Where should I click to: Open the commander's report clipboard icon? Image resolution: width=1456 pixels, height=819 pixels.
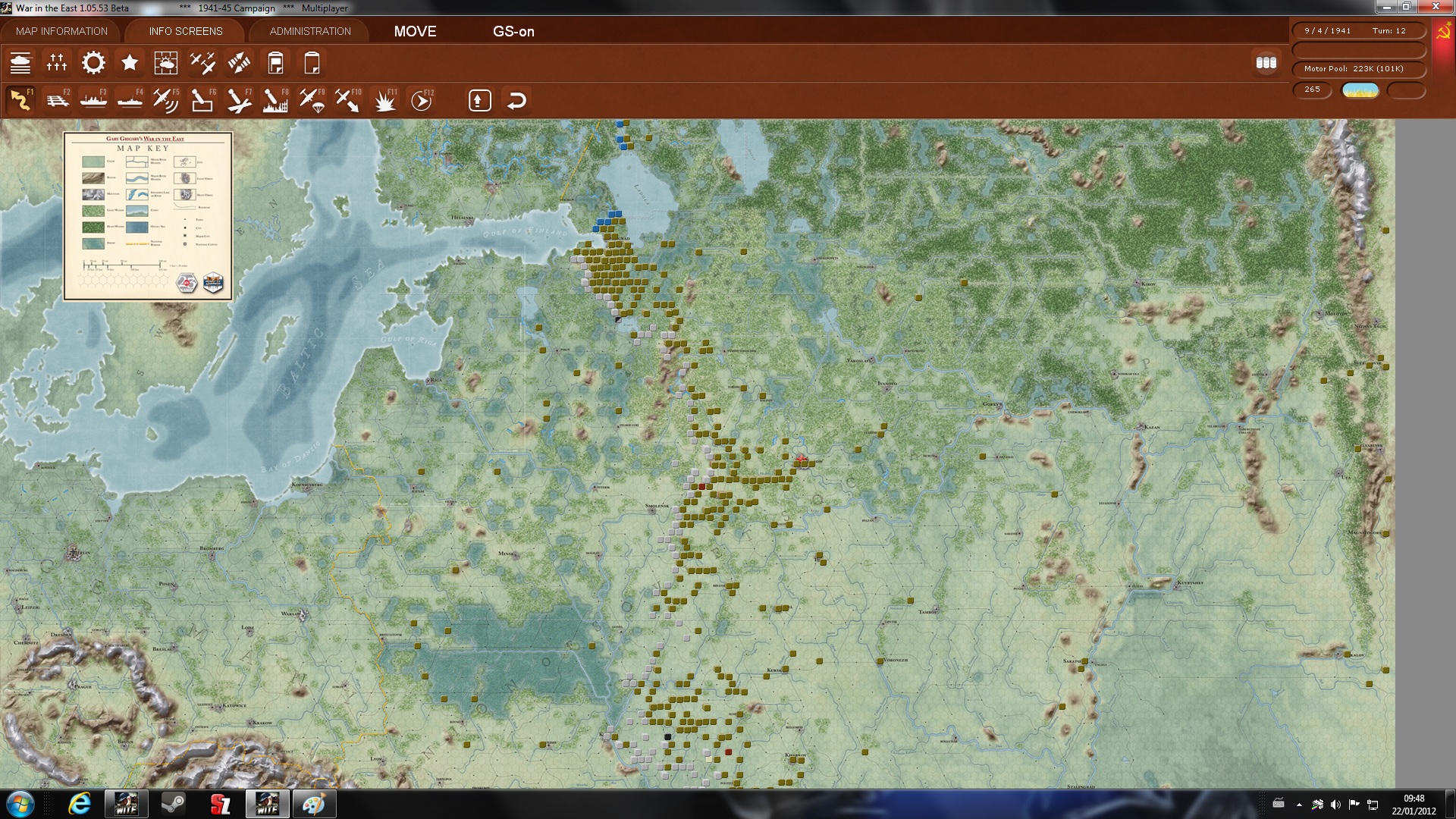click(275, 63)
